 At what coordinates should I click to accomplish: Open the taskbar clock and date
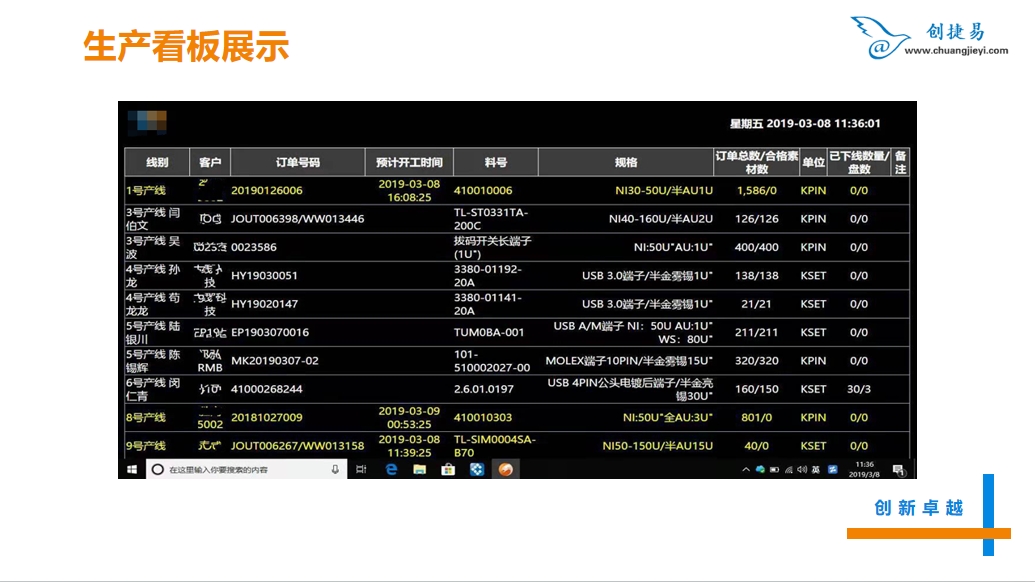coord(865,469)
